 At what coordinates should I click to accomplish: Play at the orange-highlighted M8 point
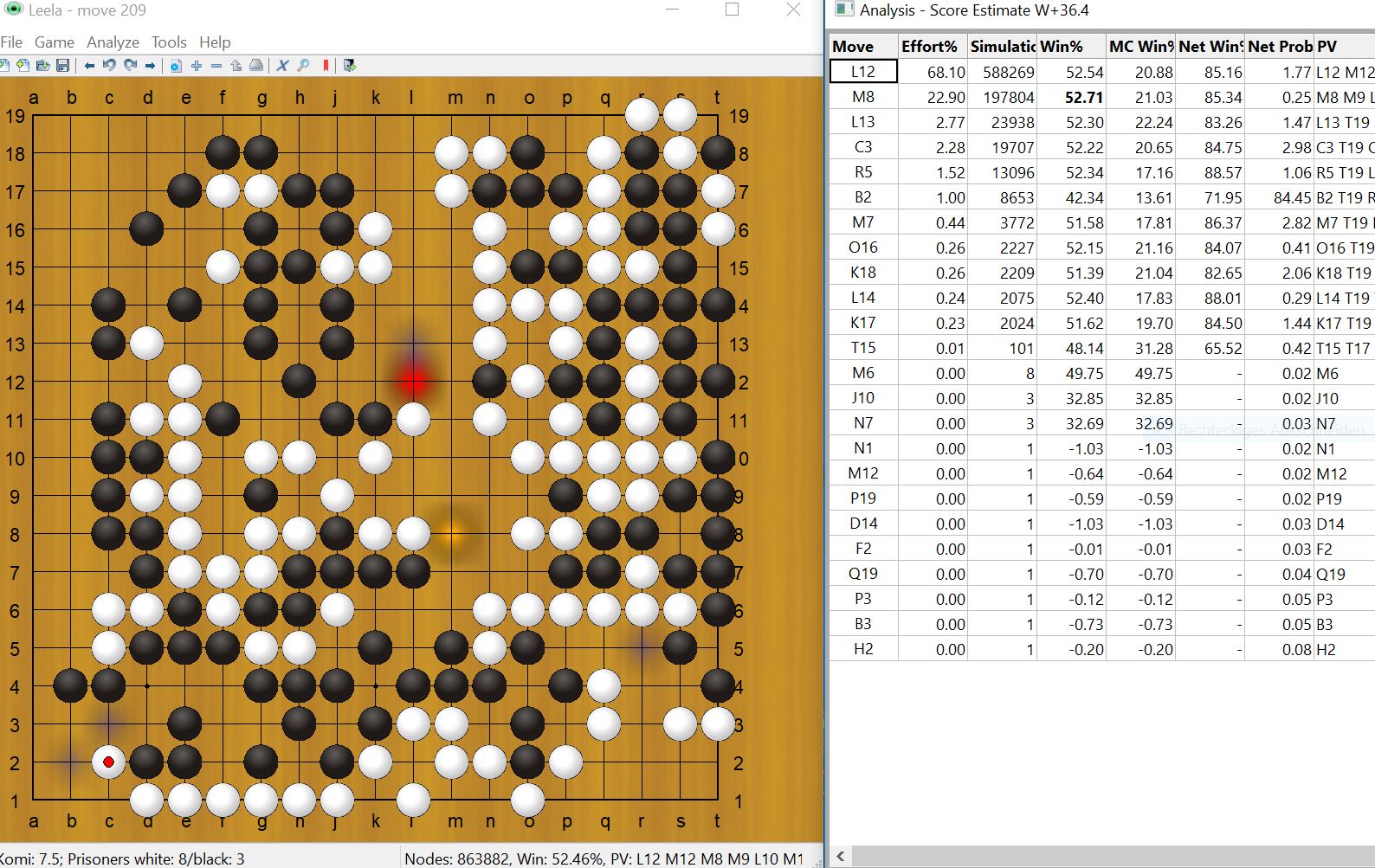coord(451,534)
